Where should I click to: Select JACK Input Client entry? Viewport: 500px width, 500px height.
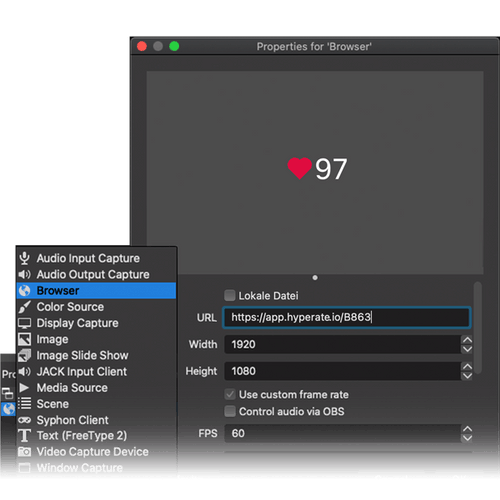tap(96, 371)
